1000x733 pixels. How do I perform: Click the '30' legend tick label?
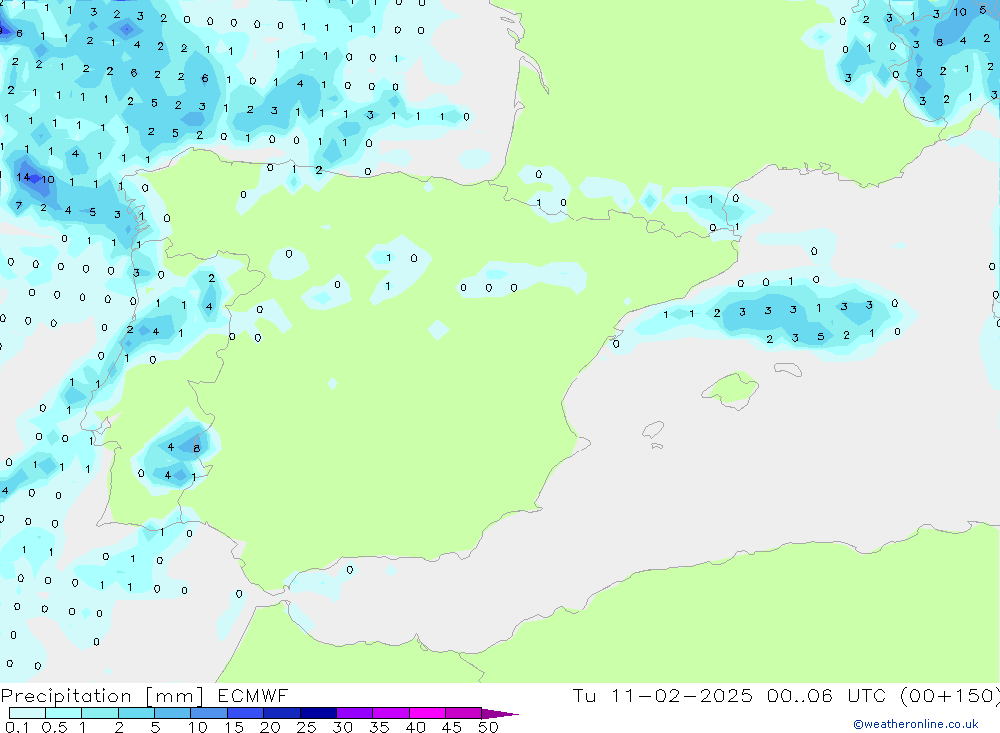[x=343, y=727]
